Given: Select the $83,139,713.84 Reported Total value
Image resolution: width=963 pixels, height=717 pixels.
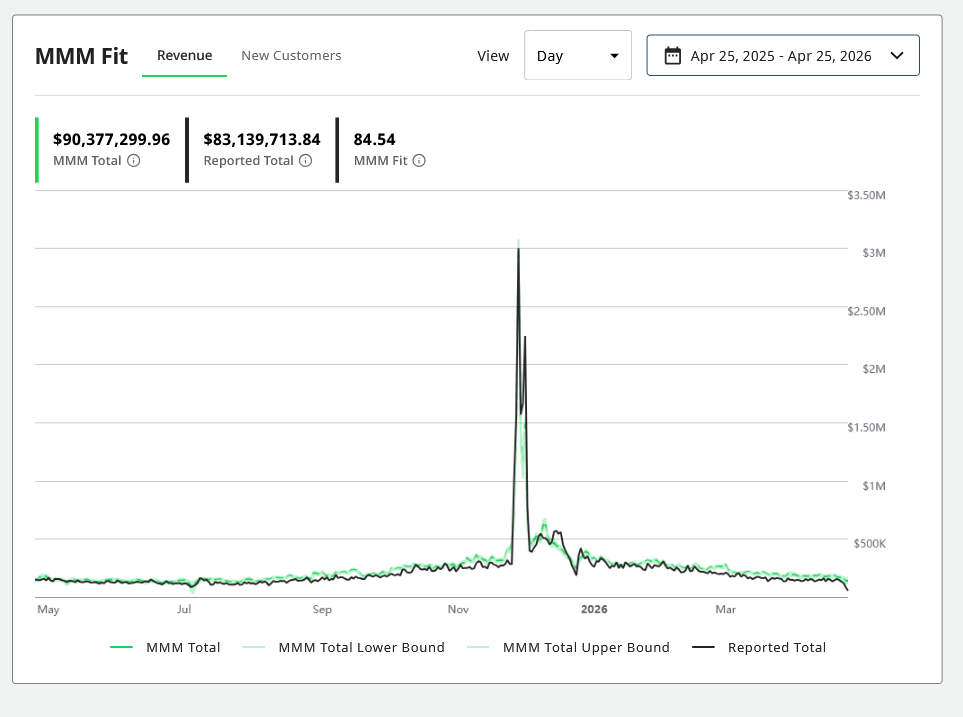Looking at the screenshot, I should tap(262, 139).
